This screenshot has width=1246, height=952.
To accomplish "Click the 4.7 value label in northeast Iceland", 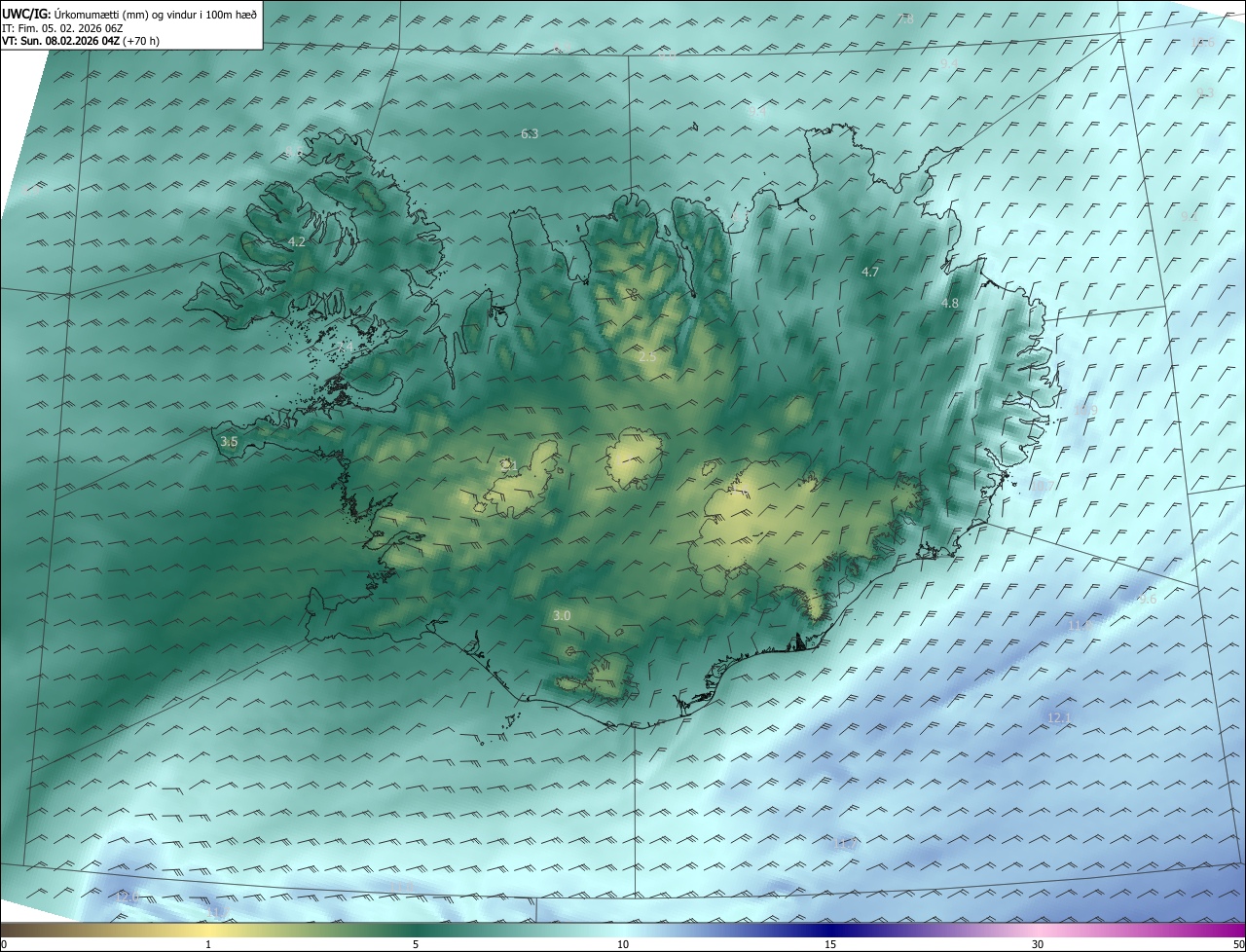I will [x=870, y=272].
